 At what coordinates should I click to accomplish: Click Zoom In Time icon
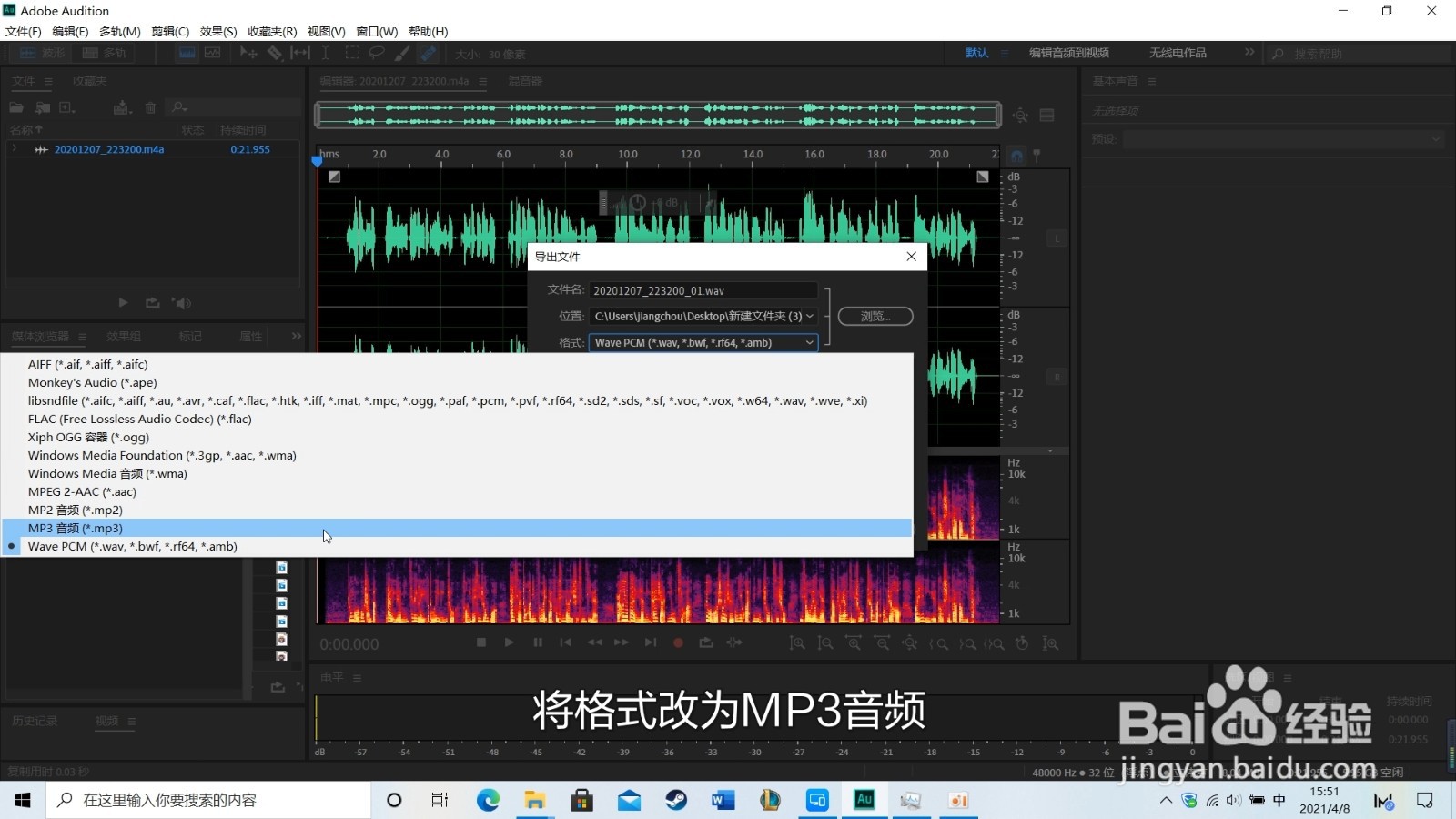click(854, 643)
